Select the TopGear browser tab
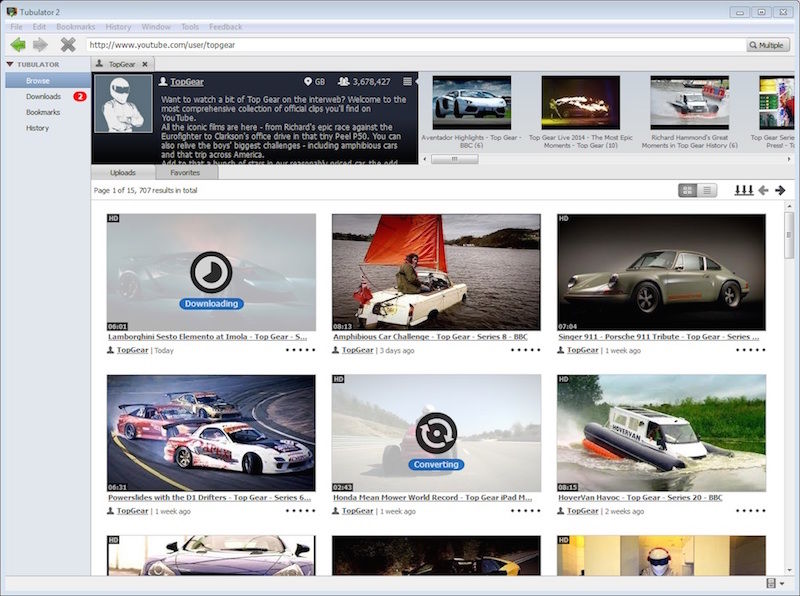Viewport: 800px width, 596px height. (x=121, y=64)
